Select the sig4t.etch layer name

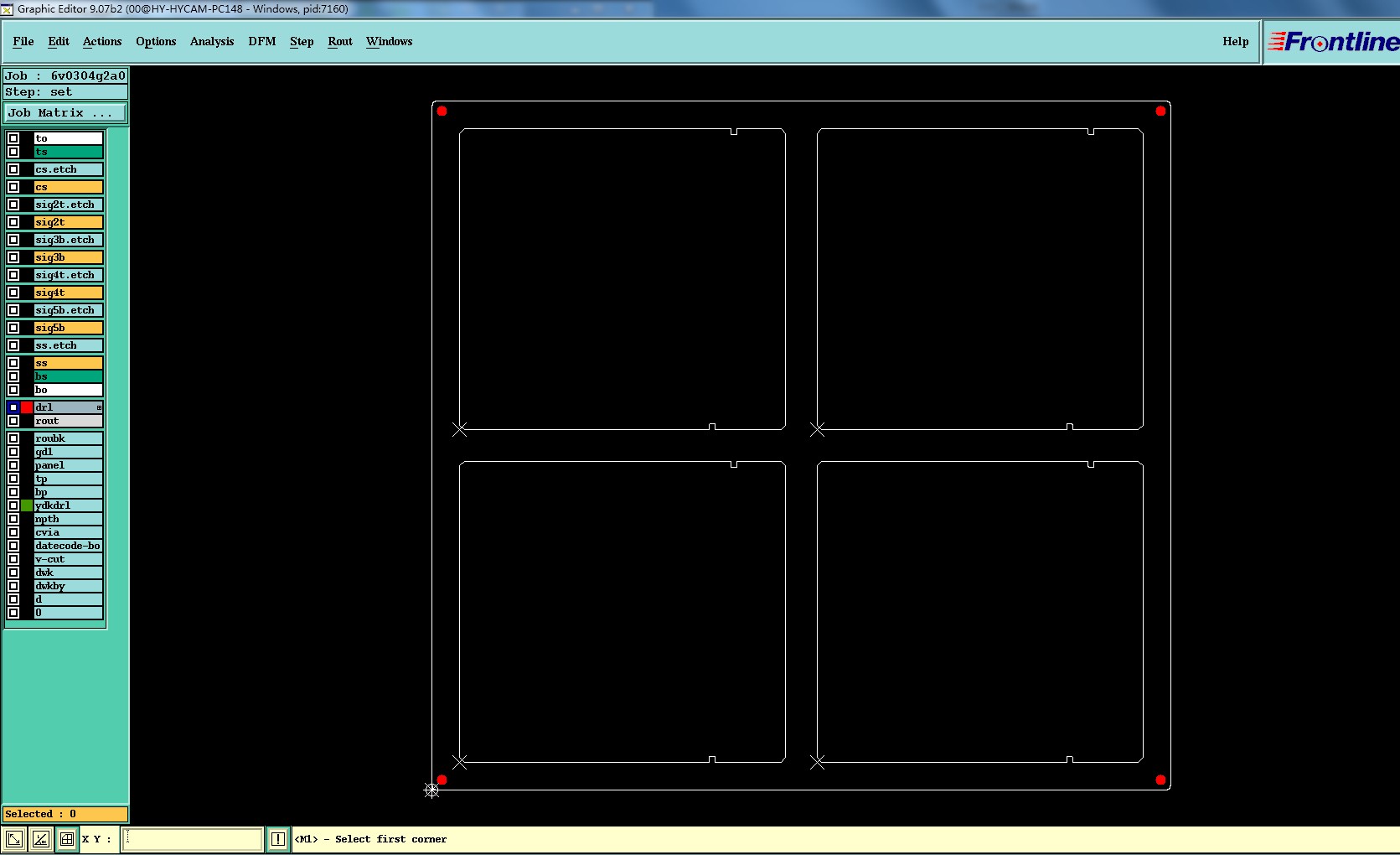click(x=69, y=275)
